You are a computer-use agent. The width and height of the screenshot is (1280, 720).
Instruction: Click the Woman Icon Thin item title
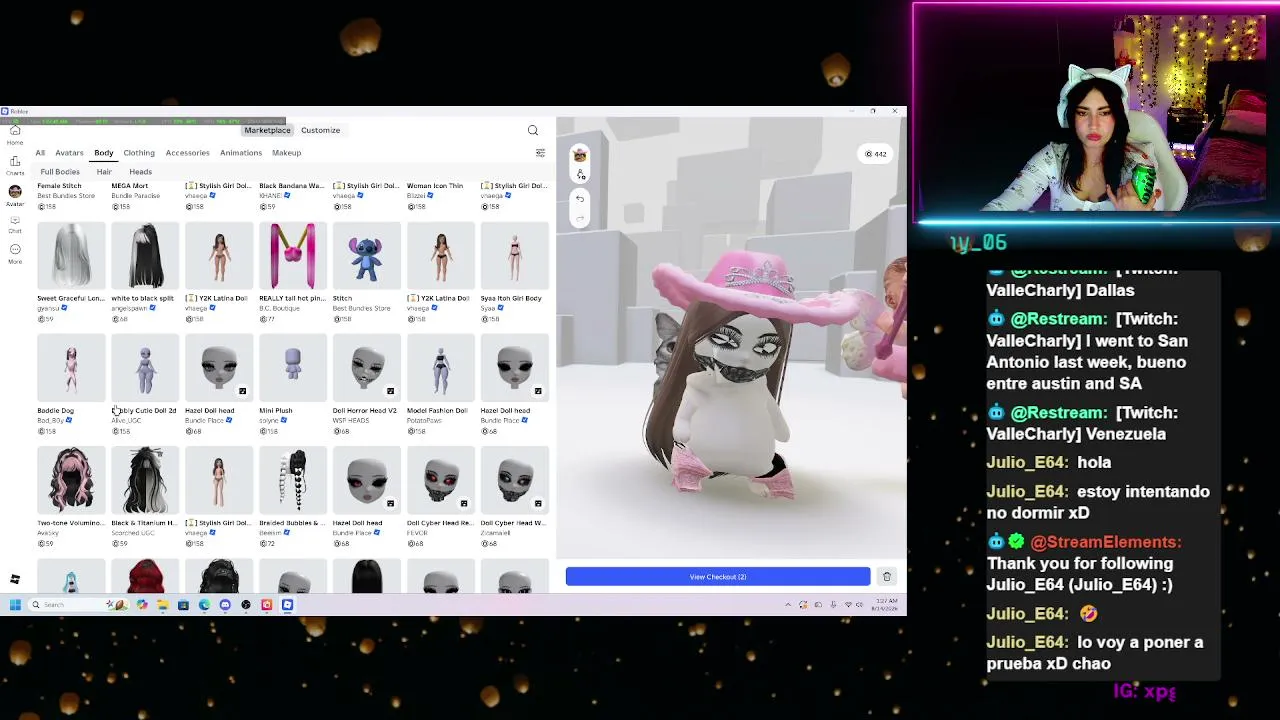(435, 186)
